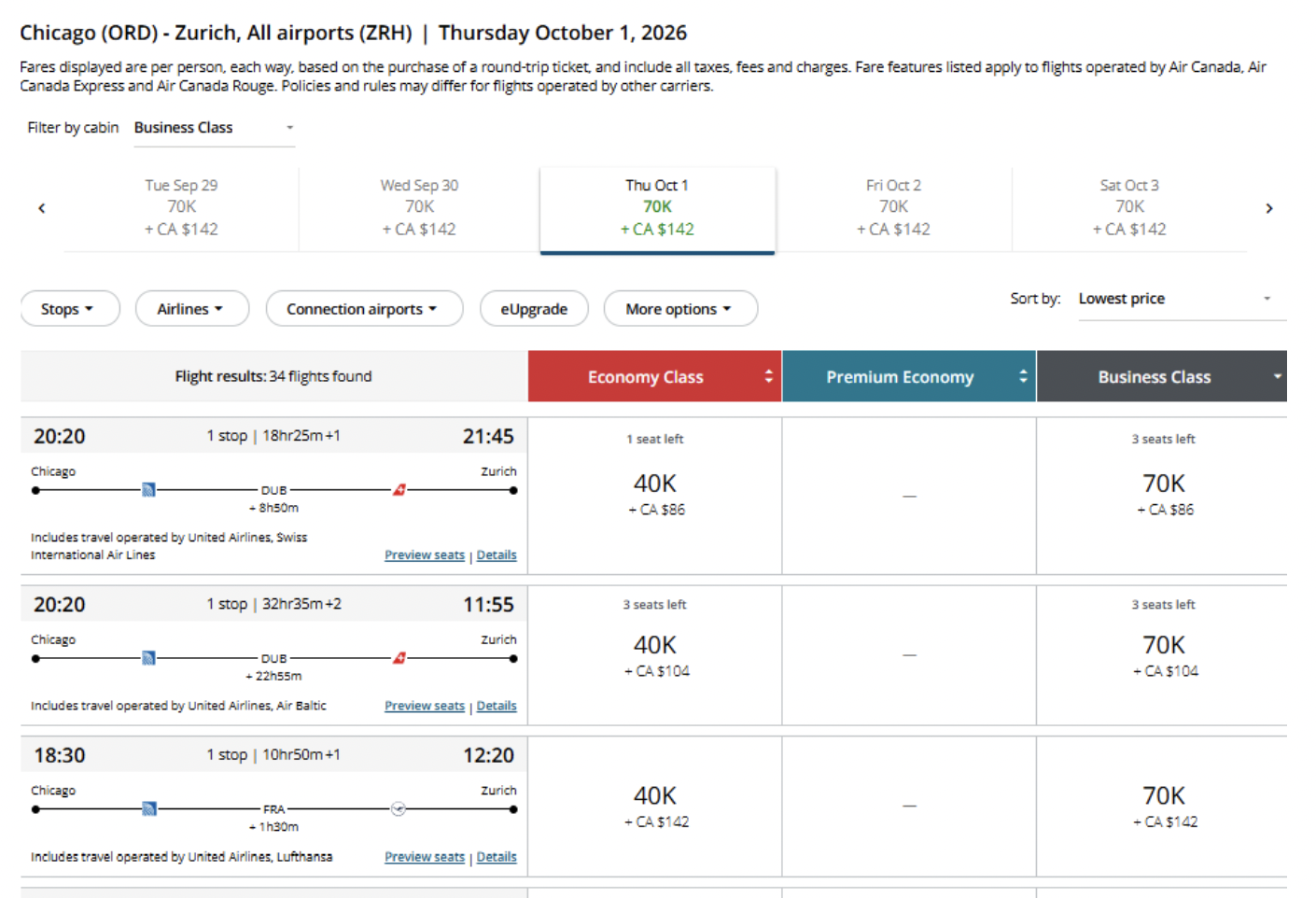
Task: Click sort arrows on Economy Class header
Action: tap(768, 376)
